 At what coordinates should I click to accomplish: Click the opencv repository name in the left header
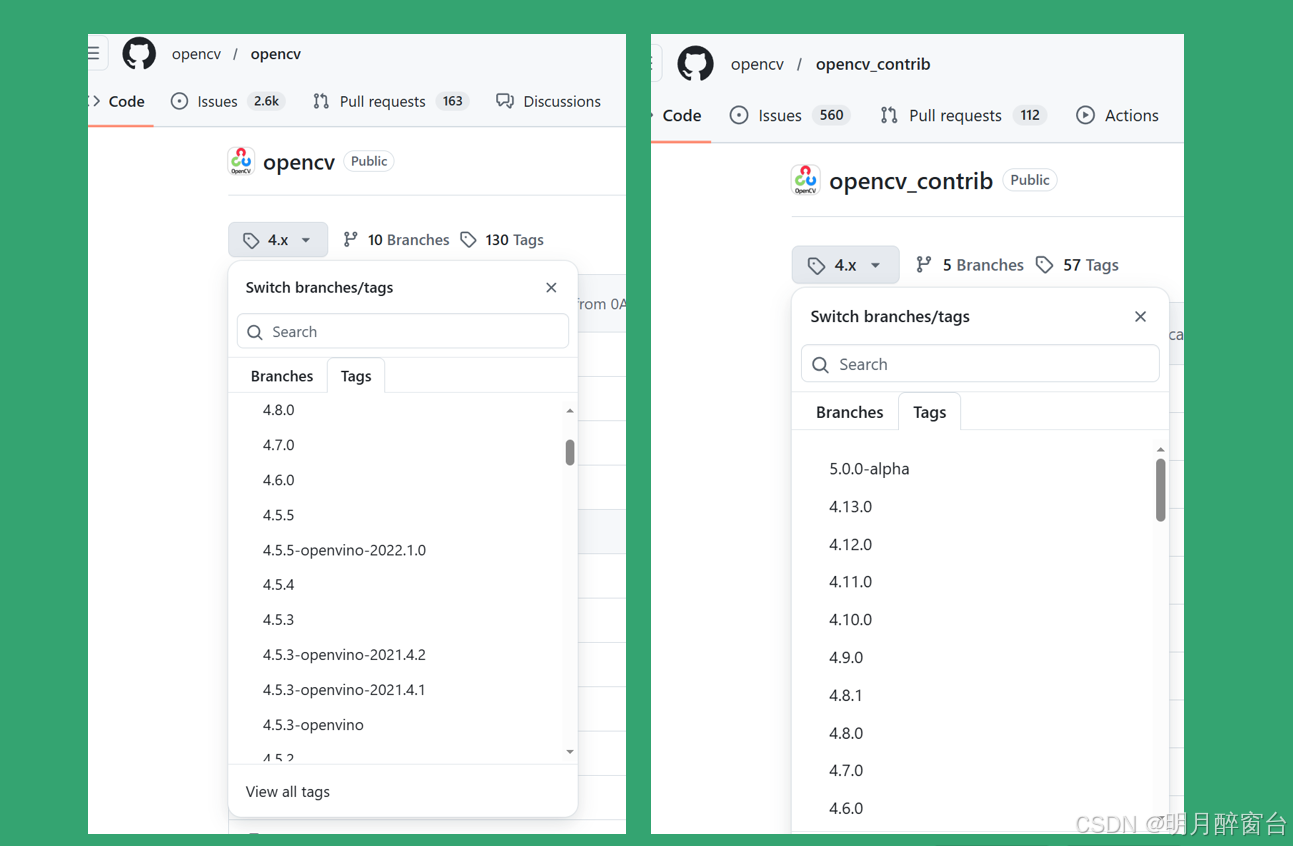coord(276,54)
